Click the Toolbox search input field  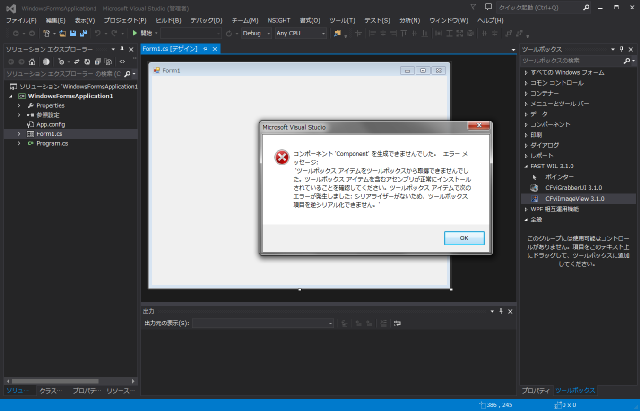click(x=571, y=61)
